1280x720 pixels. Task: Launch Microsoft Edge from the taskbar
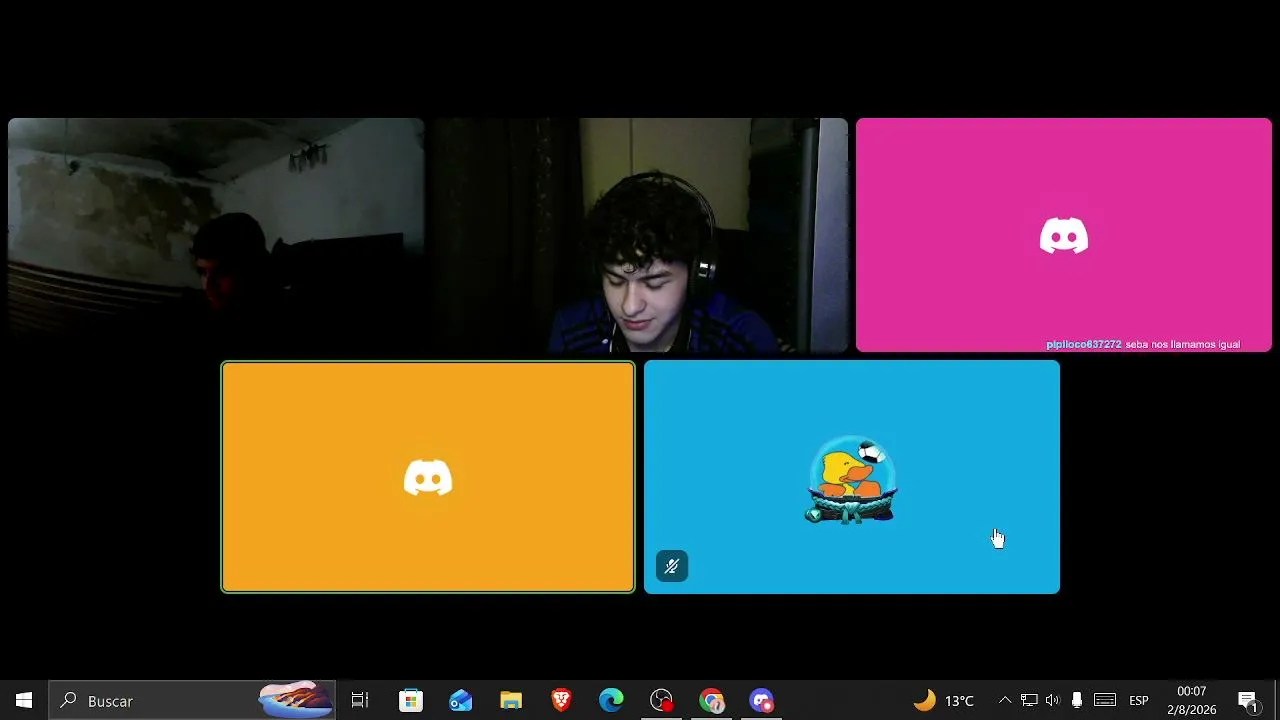click(611, 701)
